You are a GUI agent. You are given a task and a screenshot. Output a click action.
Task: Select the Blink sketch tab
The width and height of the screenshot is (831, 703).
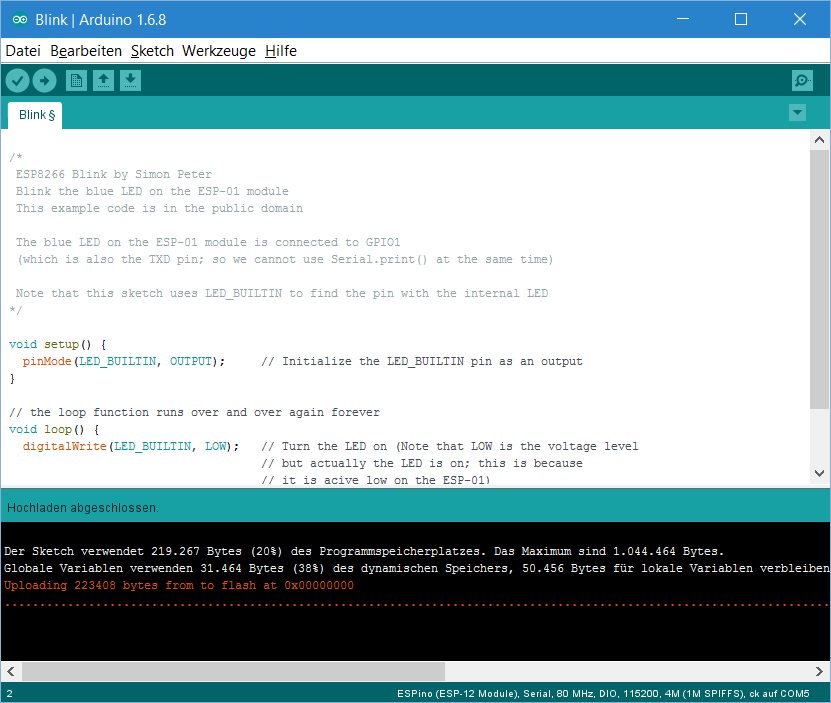[35, 115]
